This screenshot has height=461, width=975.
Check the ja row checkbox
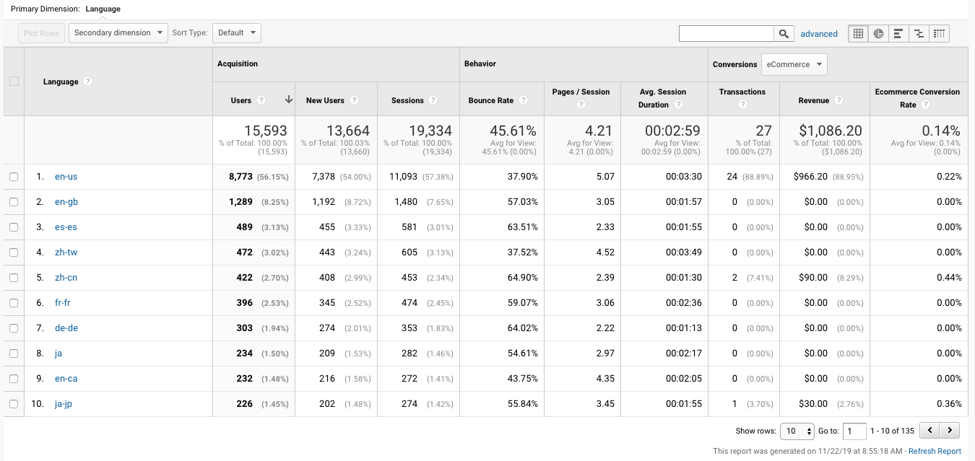tap(14, 353)
